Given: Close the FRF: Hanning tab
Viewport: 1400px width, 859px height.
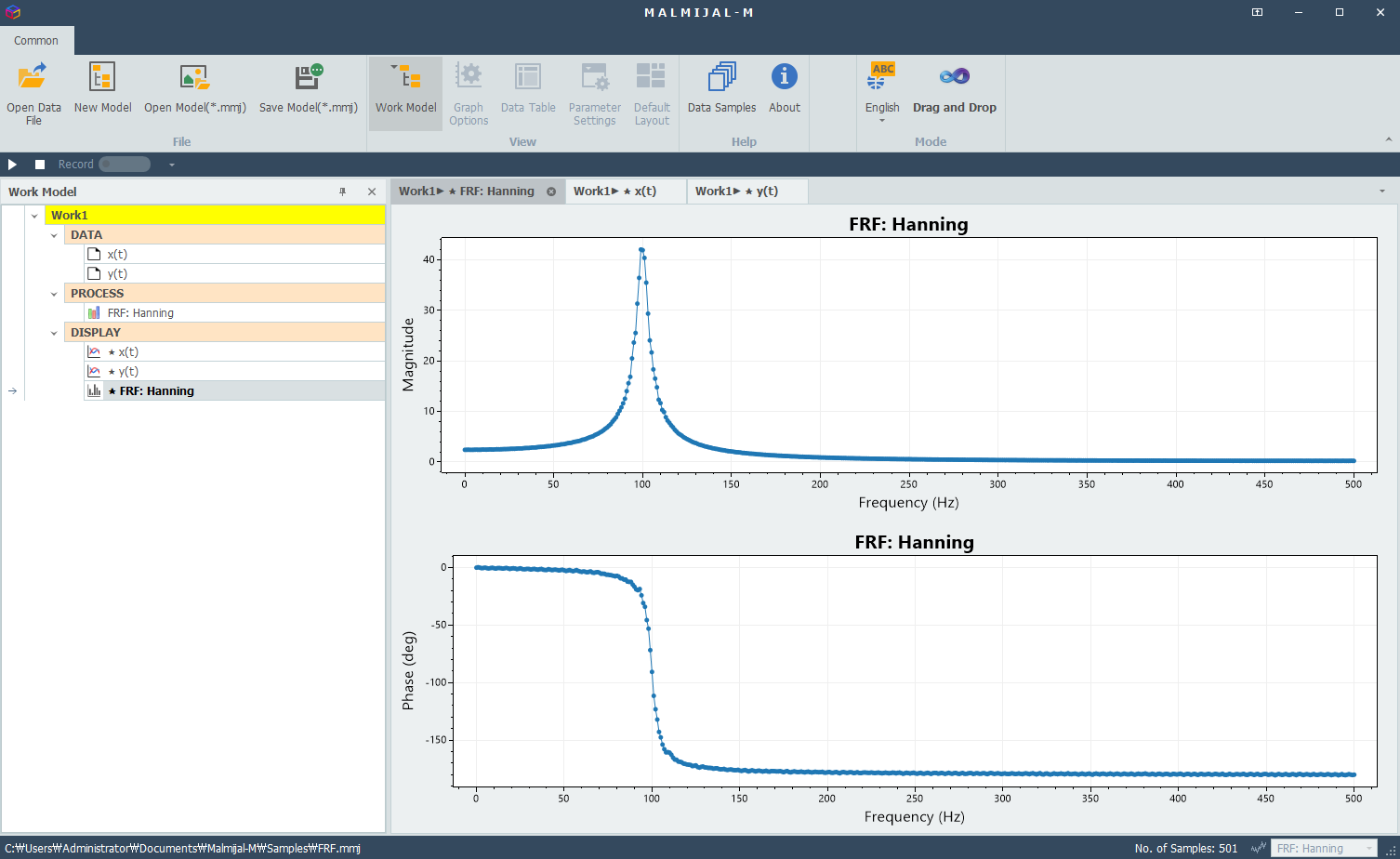Looking at the screenshot, I should click(551, 192).
